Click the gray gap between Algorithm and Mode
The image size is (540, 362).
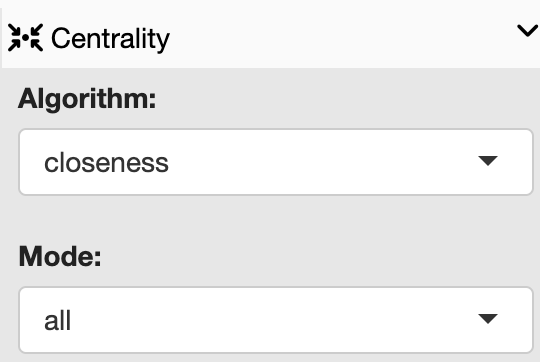tap(276, 219)
